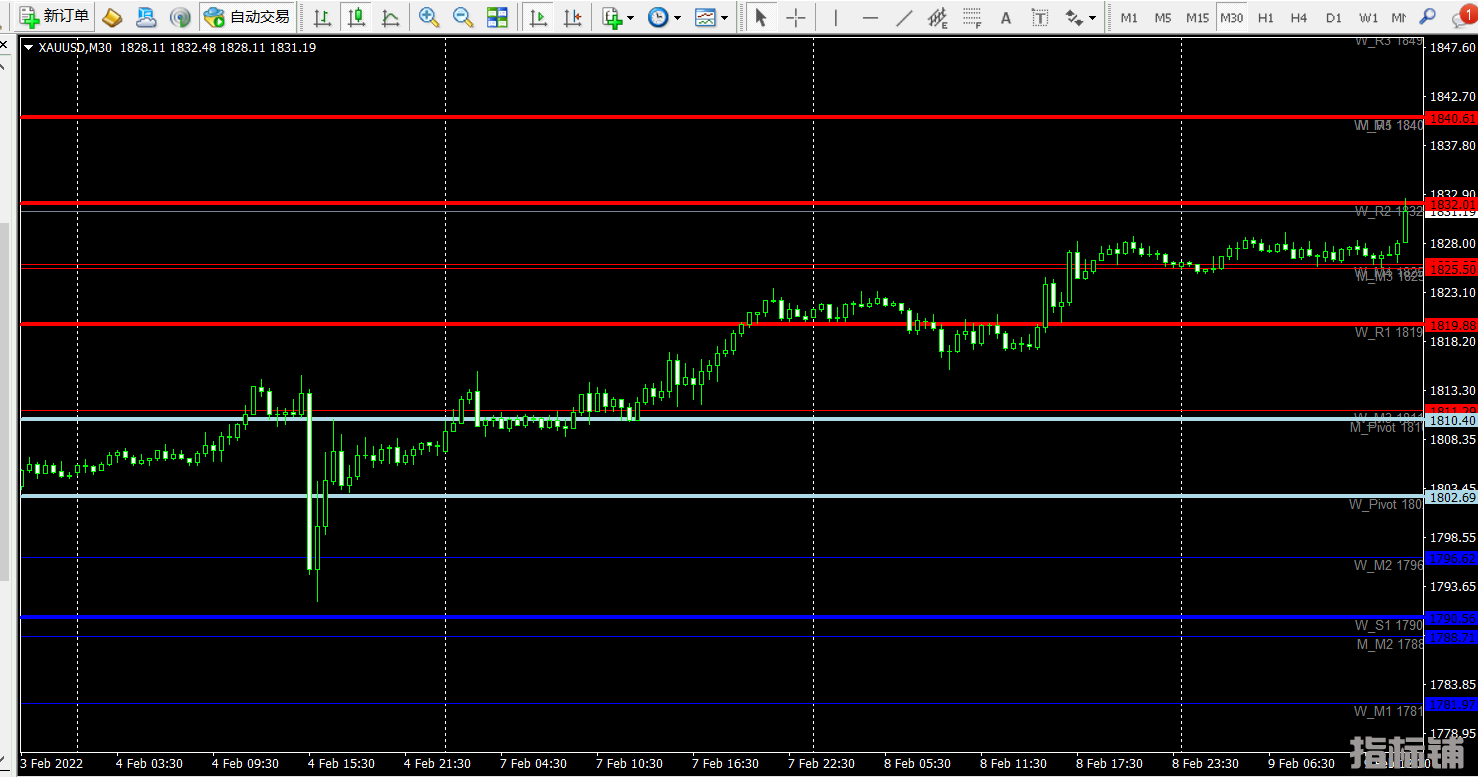Switch chart to bar chart mode
Image resolution: width=1478 pixels, height=777 pixels.
pos(322,17)
